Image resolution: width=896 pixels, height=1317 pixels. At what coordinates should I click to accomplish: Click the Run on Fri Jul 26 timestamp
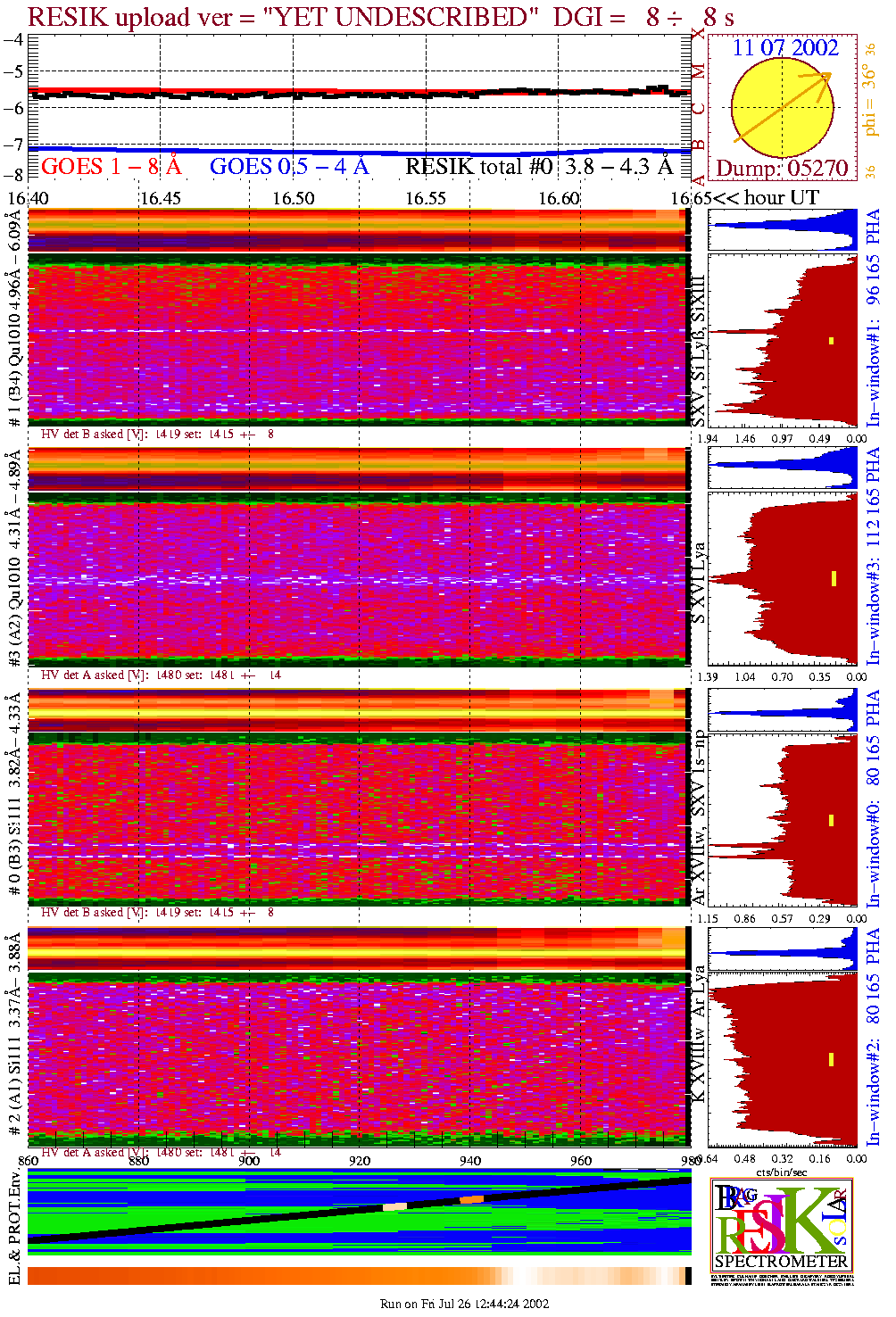click(464, 1304)
